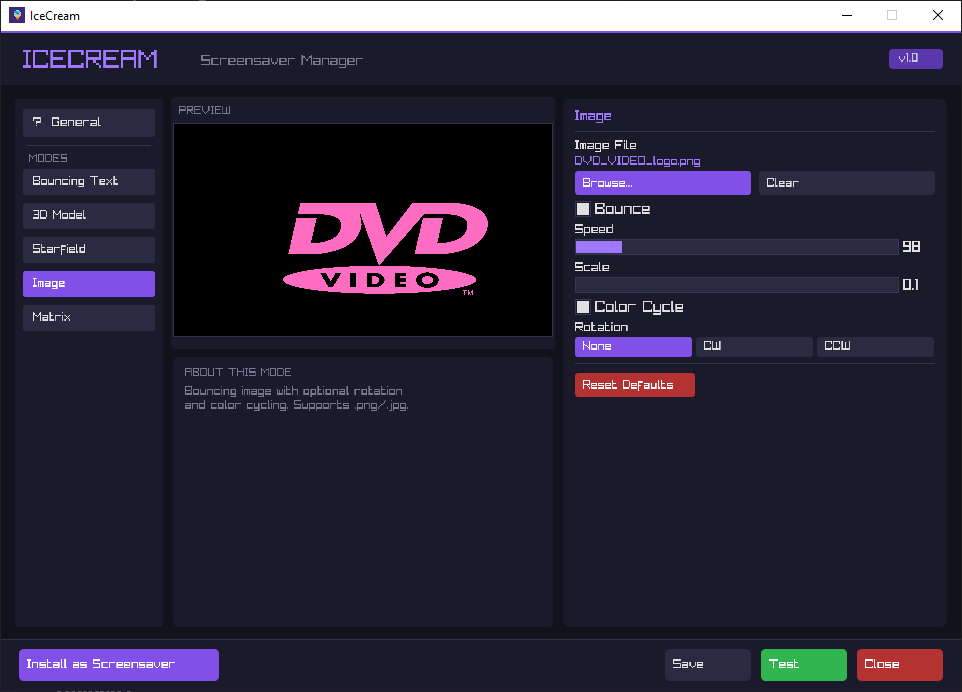
Task: Clear the selected image file
Action: [847, 183]
